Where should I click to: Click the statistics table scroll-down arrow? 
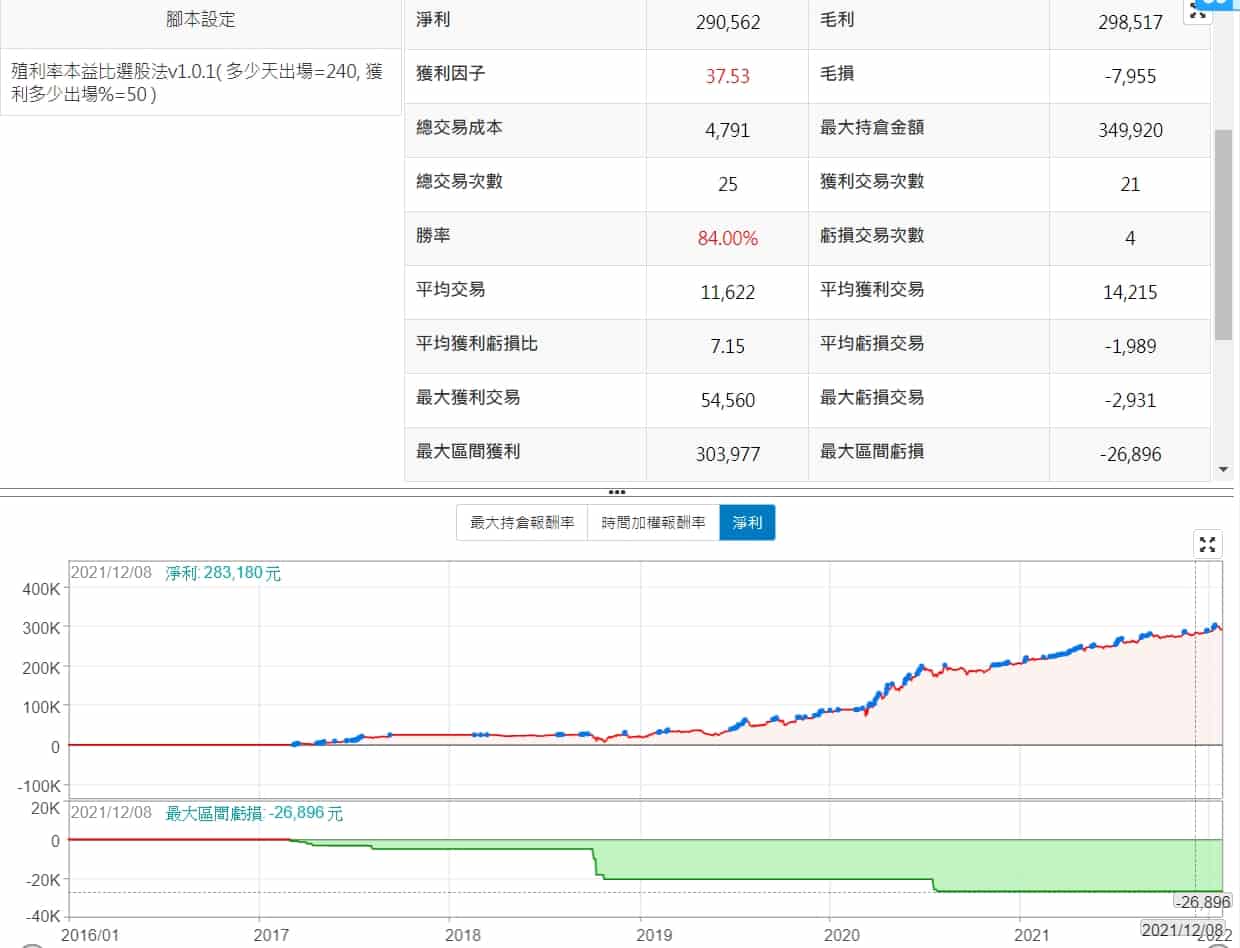(1223, 468)
